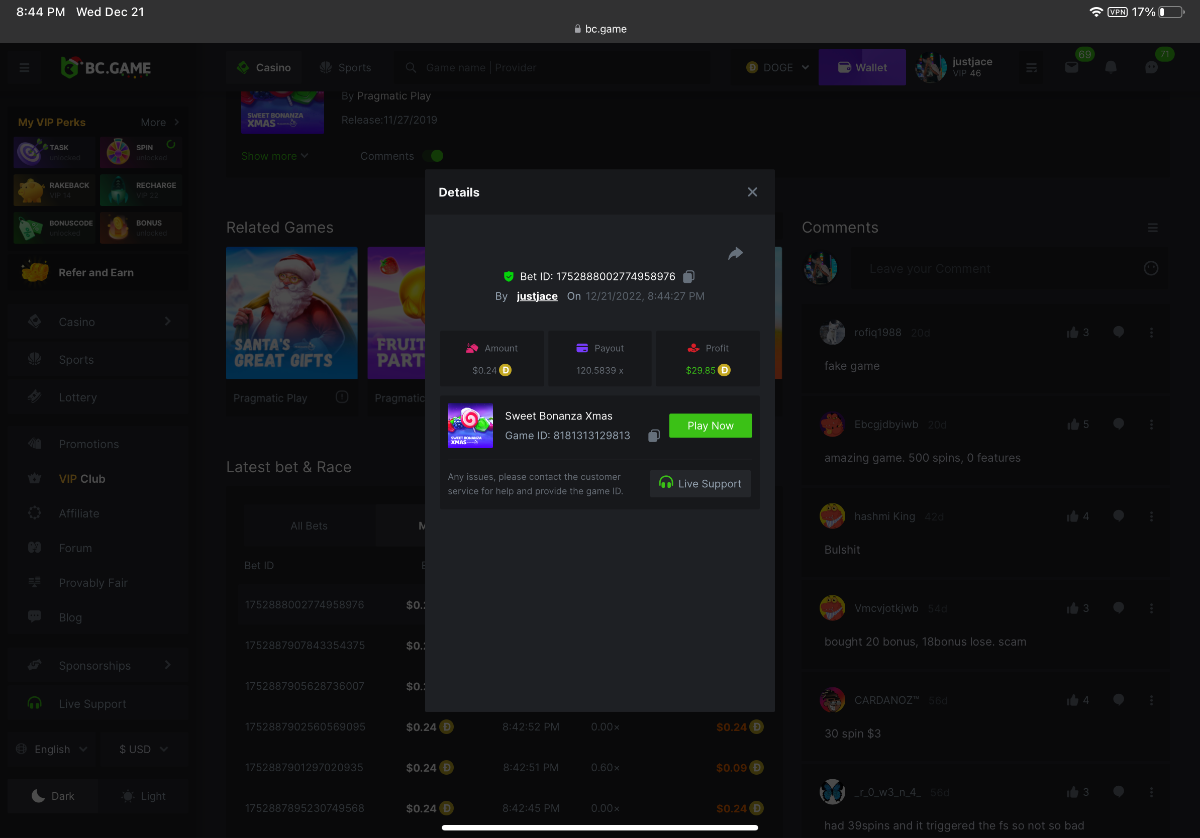Select the All Bets tab
Image resolution: width=1200 pixels, height=838 pixels.
coord(309,526)
